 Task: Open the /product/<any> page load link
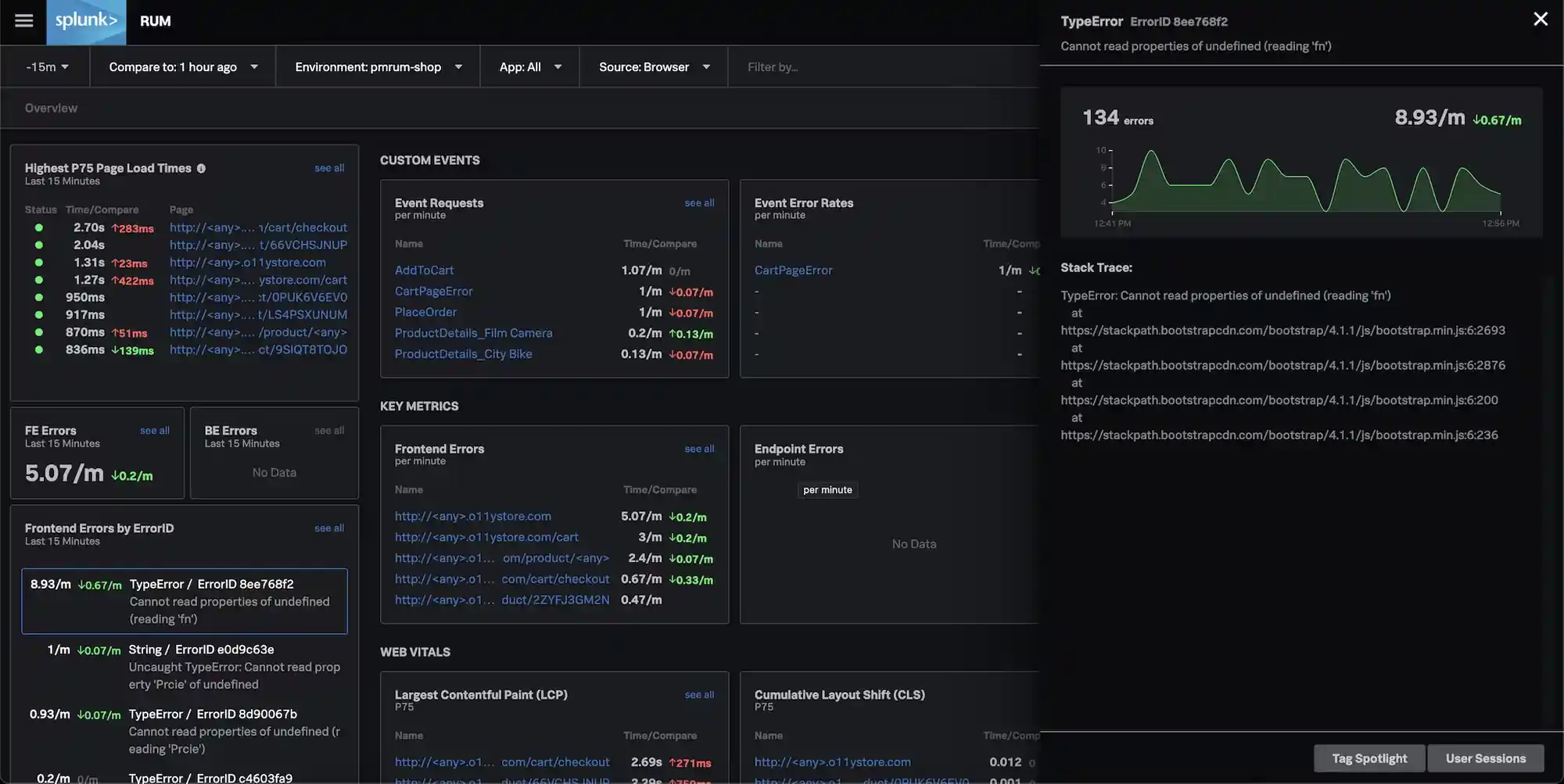258,332
